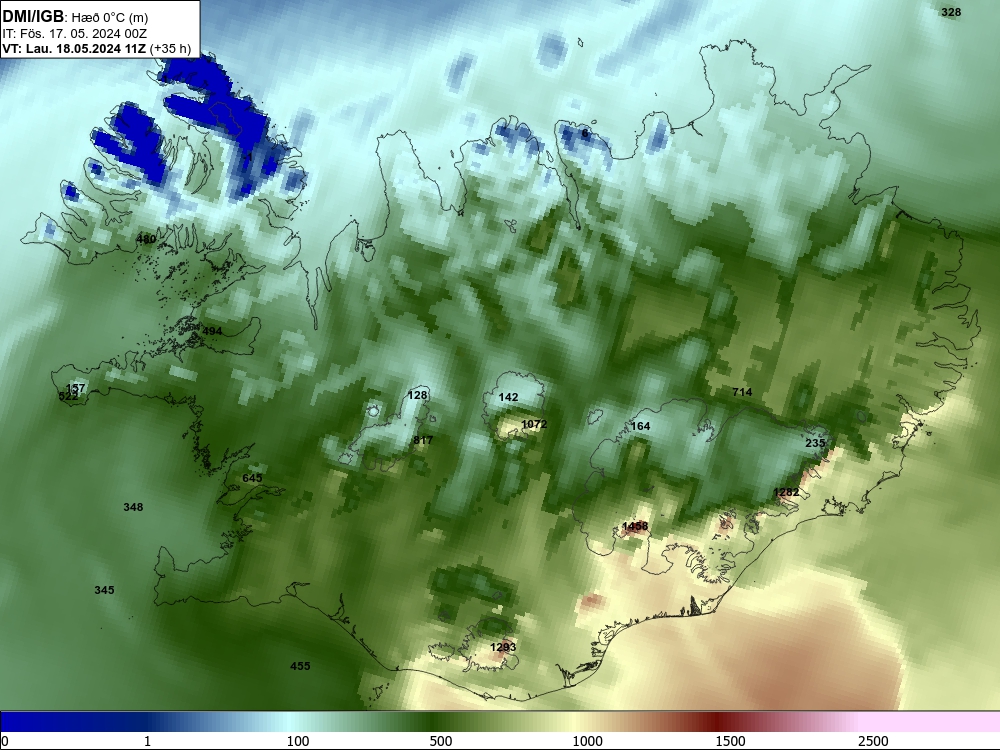This screenshot has width=1000, height=750.
Task: Click the map value 345
Action: tap(105, 590)
